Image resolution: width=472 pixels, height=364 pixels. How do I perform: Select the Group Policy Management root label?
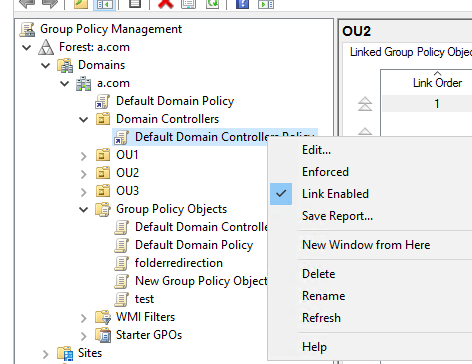(111, 29)
